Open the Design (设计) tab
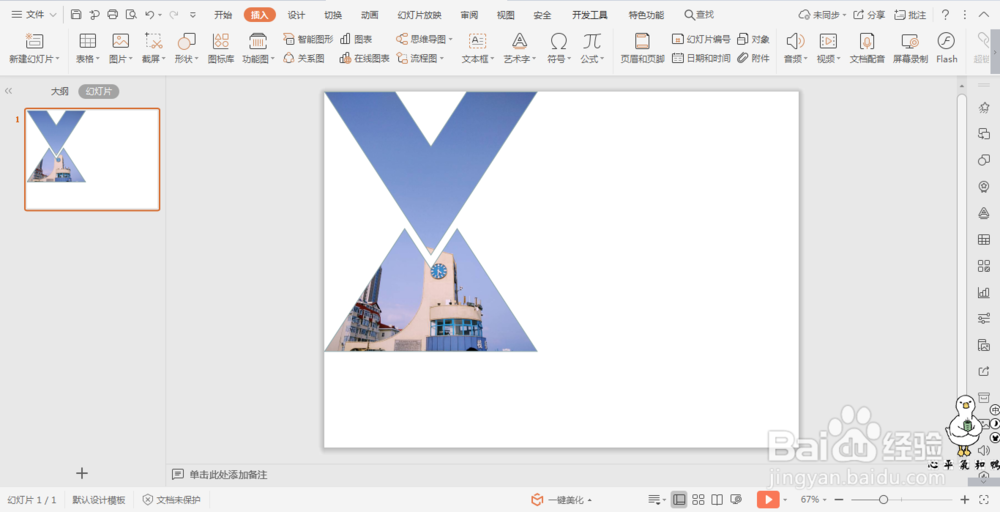This screenshot has width=1000, height=512. [x=296, y=15]
